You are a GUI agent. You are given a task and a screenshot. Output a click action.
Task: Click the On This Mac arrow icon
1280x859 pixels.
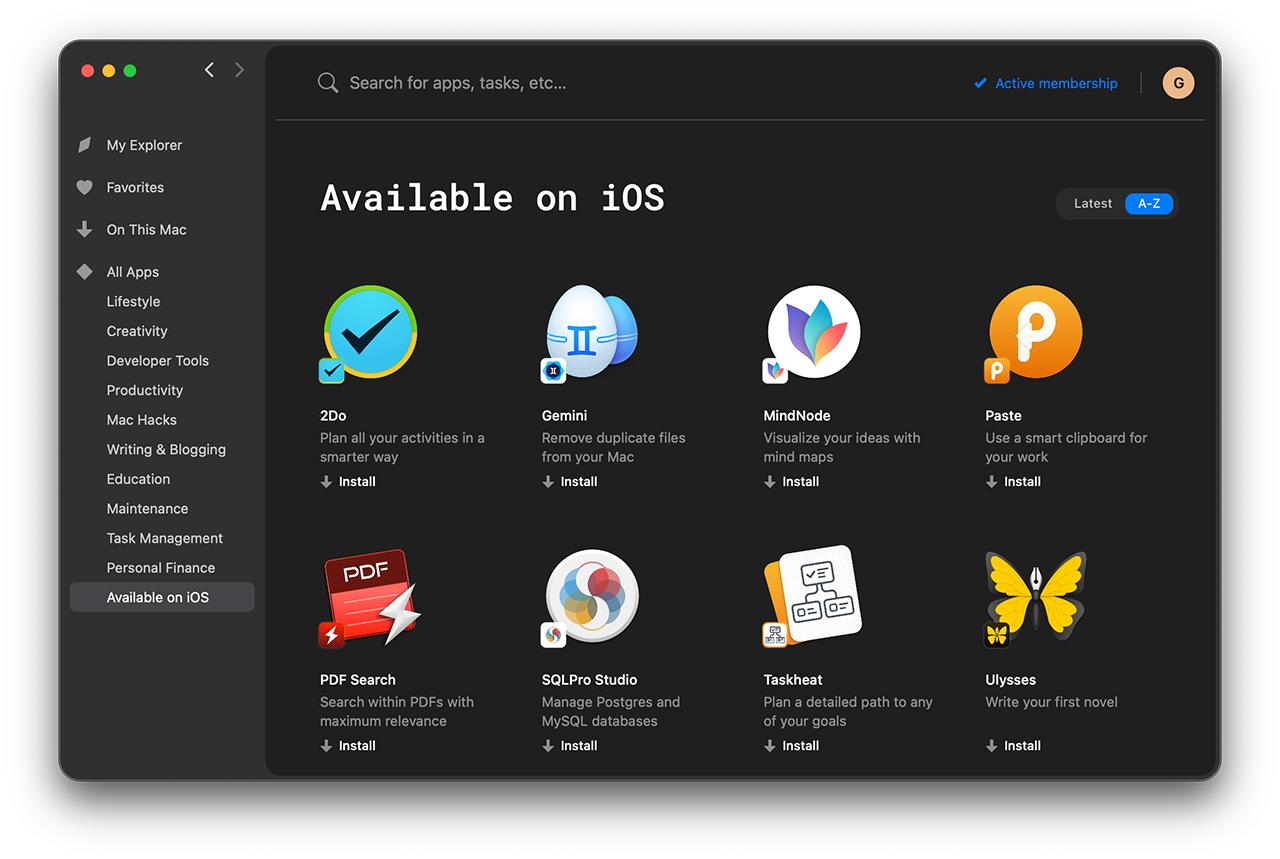(85, 229)
